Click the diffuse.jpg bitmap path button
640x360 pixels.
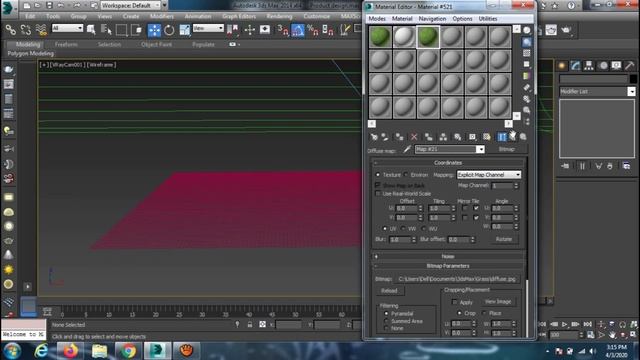tap(457, 279)
